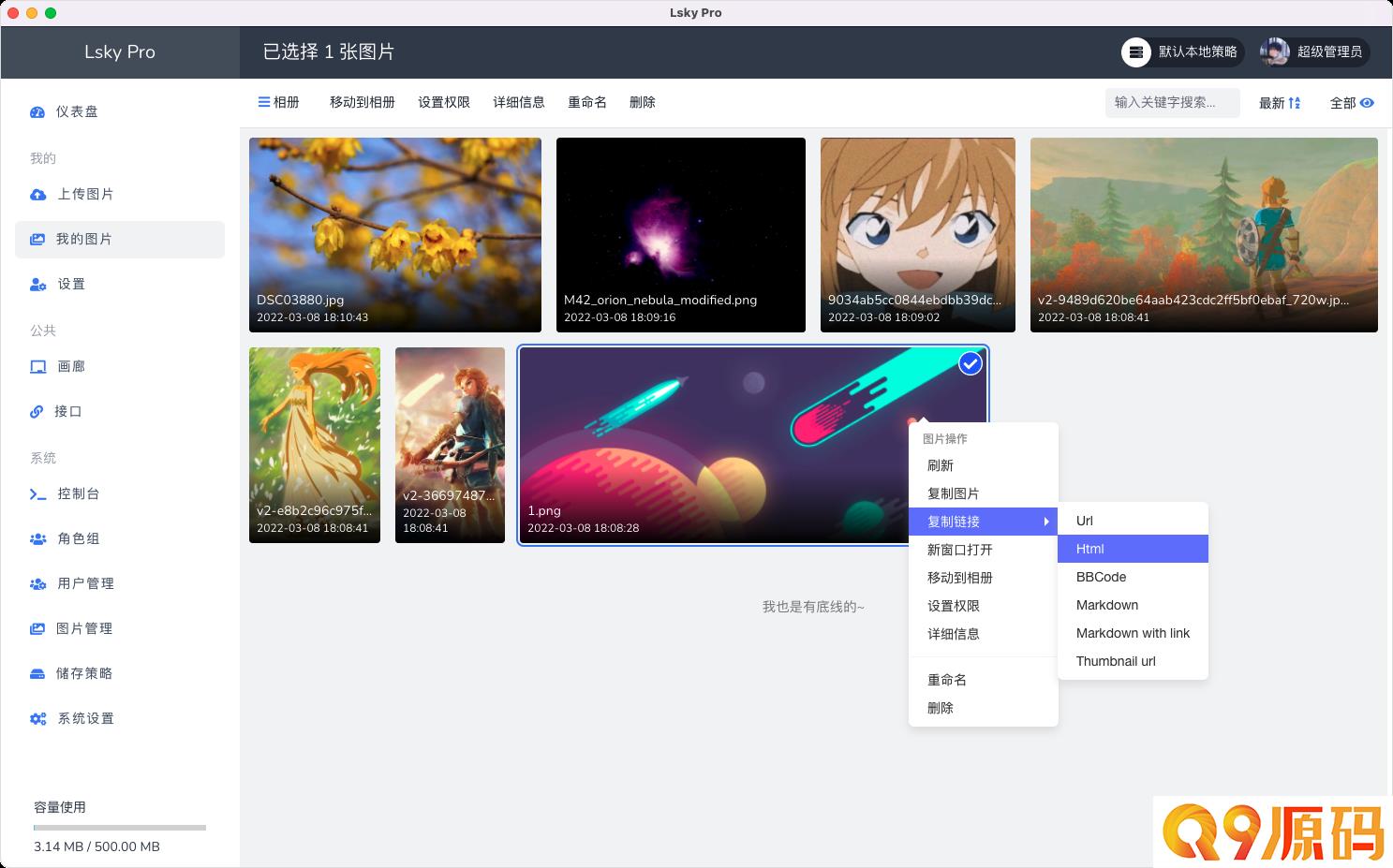Click 删除 in the top toolbar
1393x868 pixels.
coord(643,102)
